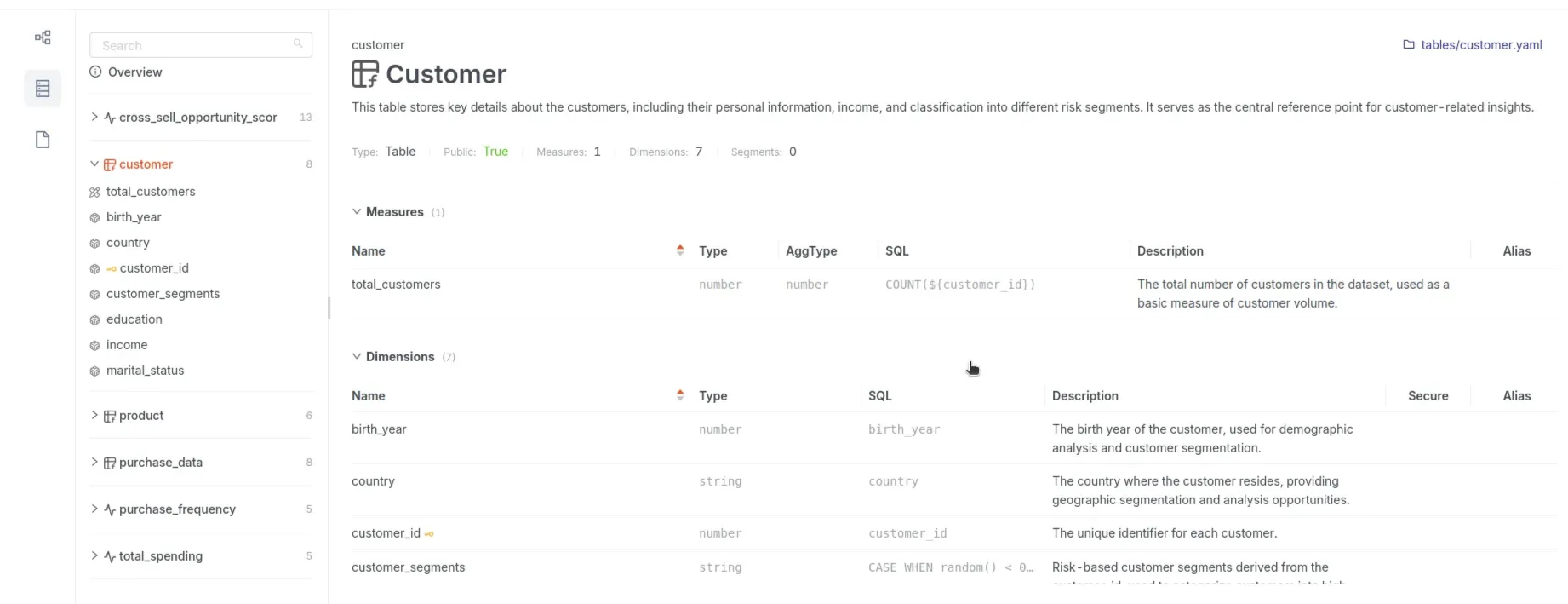Click the measure icon beside total_customers
Screen dimensions: 1568x604
pyautogui.click(x=94, y=193)
